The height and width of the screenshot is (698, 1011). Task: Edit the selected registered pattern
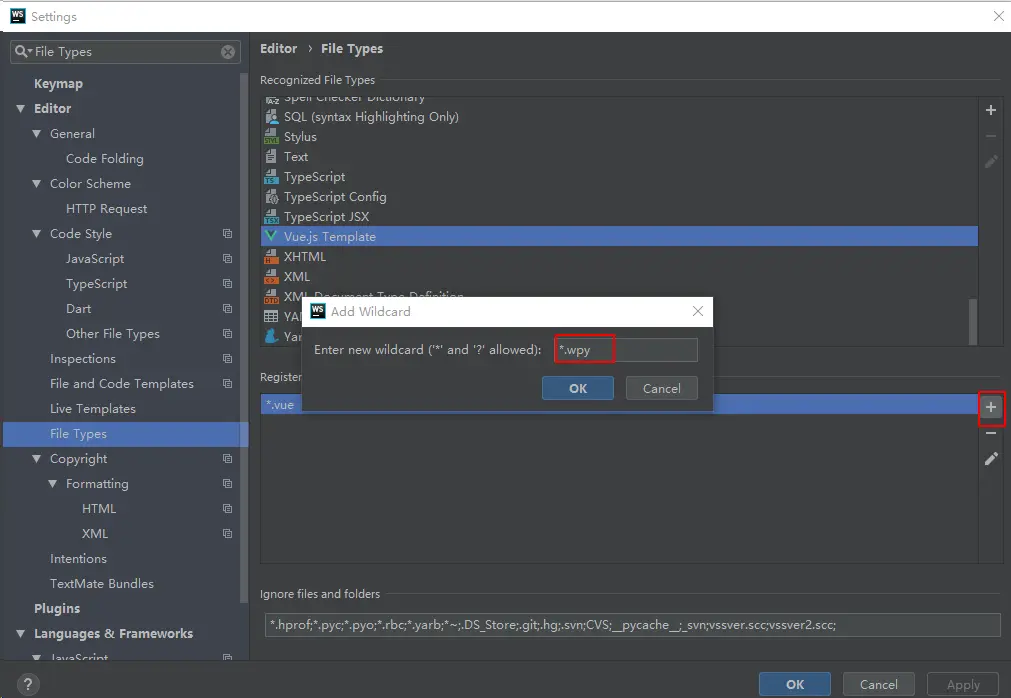[x=991, y=459]
